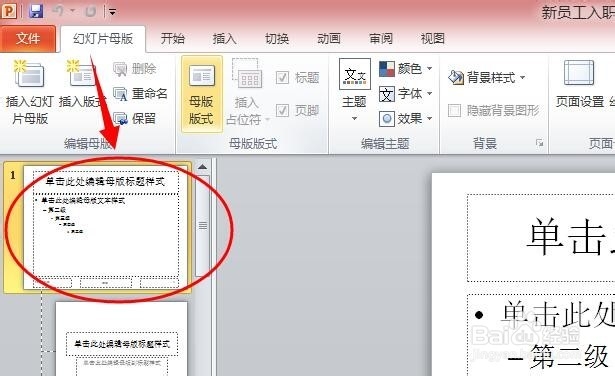
Task: Open the 效果 effects dropdown arrow
Action: [x=429, y=118]
